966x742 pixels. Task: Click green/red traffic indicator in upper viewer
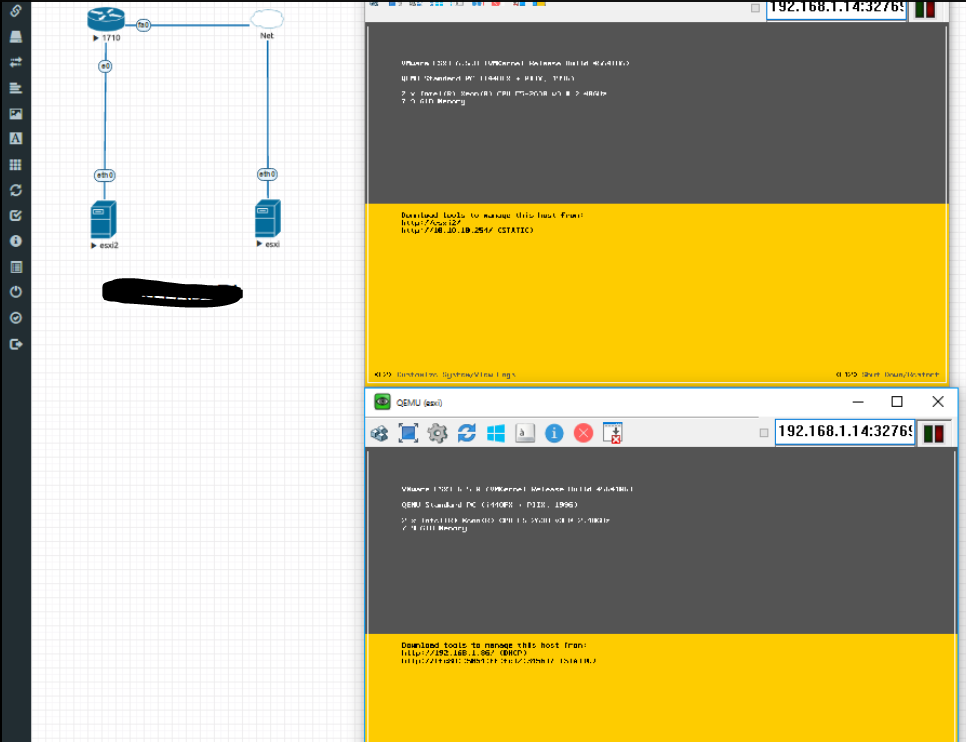pyautogui.click(x=925, y=9)
